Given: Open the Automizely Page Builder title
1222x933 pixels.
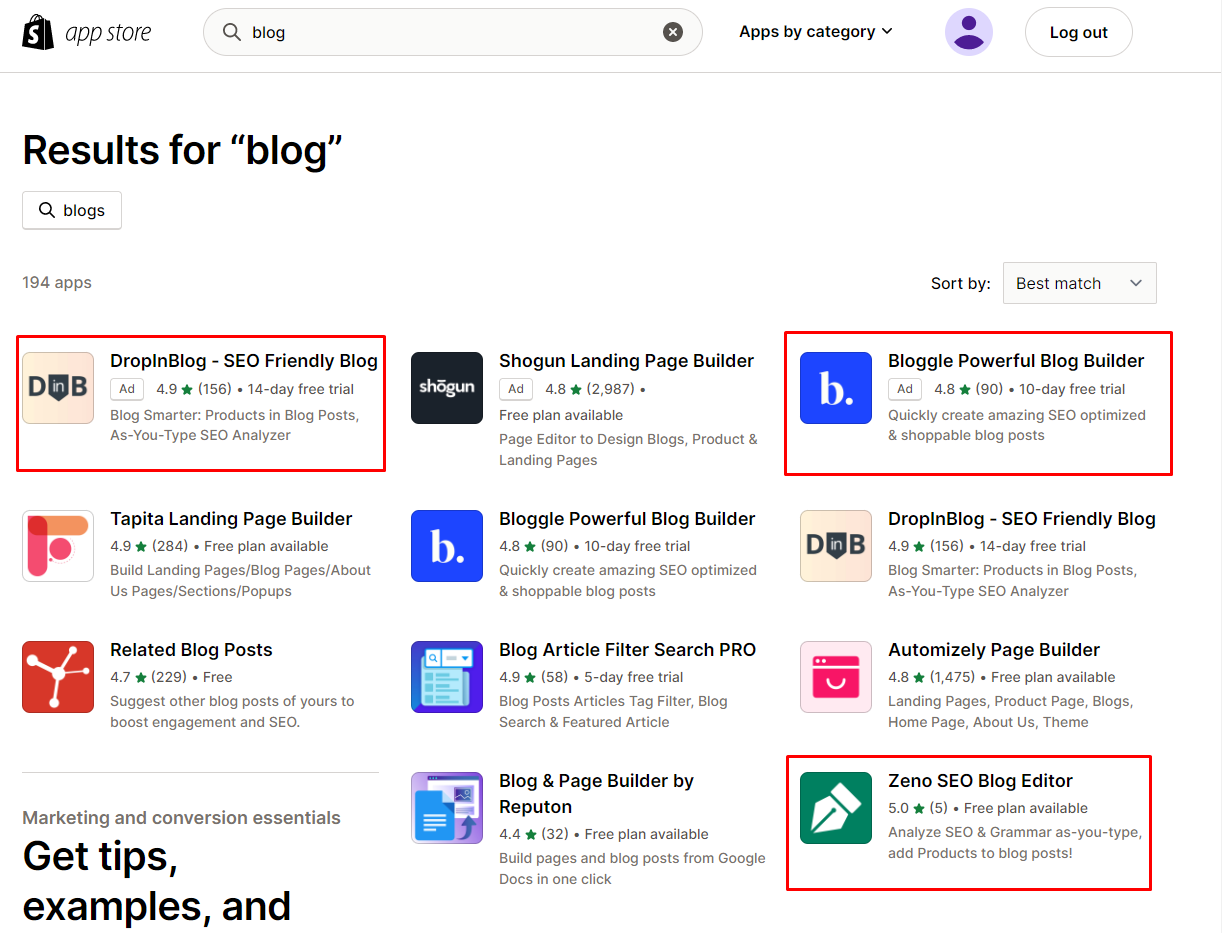Looking at the screenshot, I should [994, 650].
